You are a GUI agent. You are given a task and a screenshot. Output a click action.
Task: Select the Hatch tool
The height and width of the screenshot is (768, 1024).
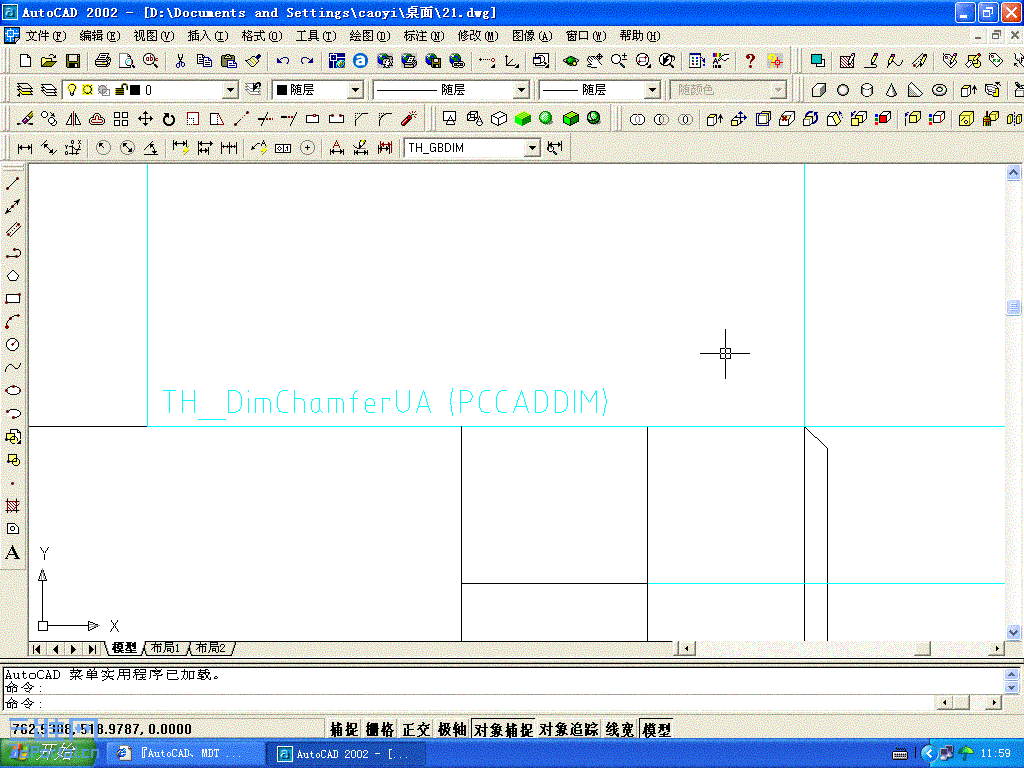tap(12, 505)
